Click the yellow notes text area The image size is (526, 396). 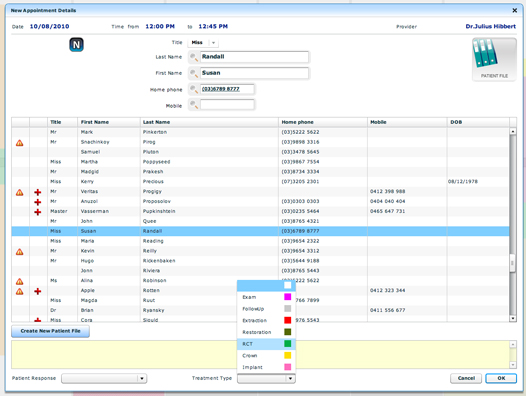[260, 354]
